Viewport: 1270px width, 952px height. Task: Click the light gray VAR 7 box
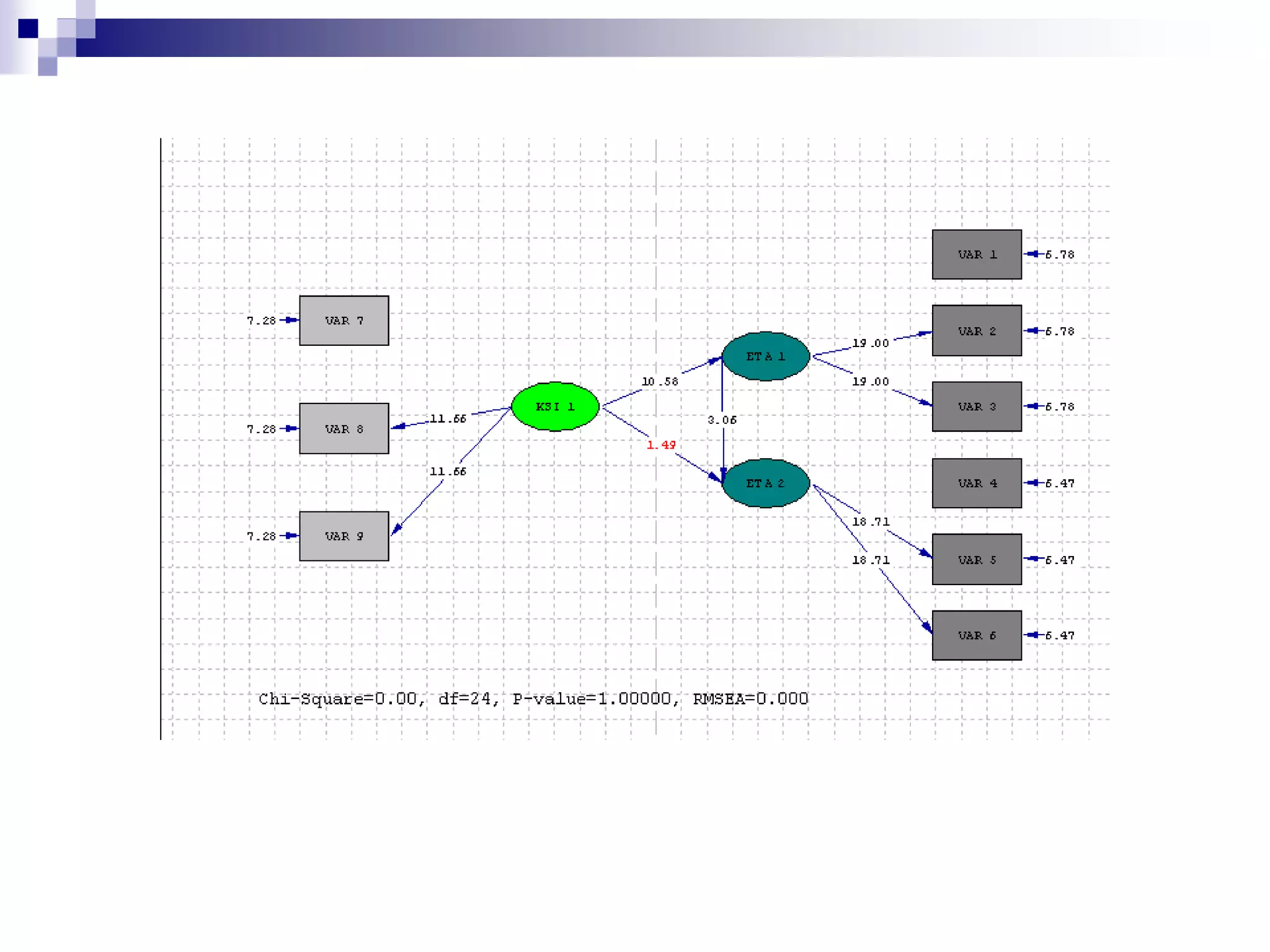344,320
